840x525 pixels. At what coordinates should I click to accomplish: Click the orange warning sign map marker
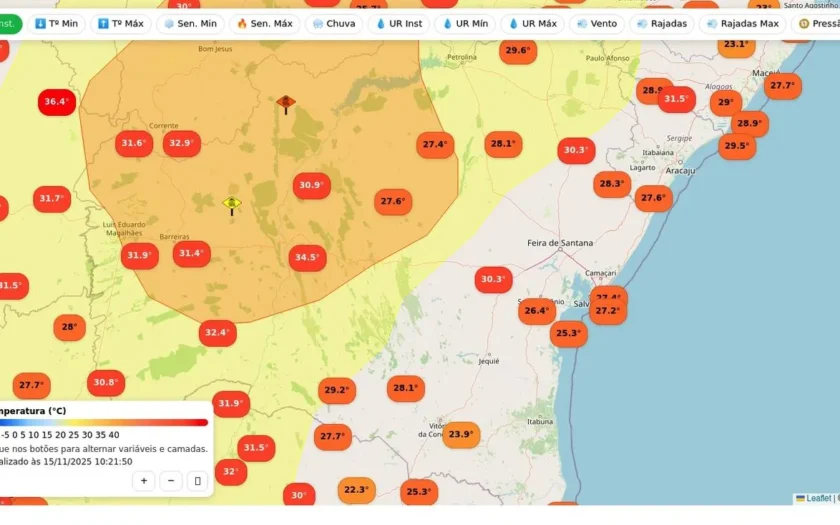click(x=286, y=104)
